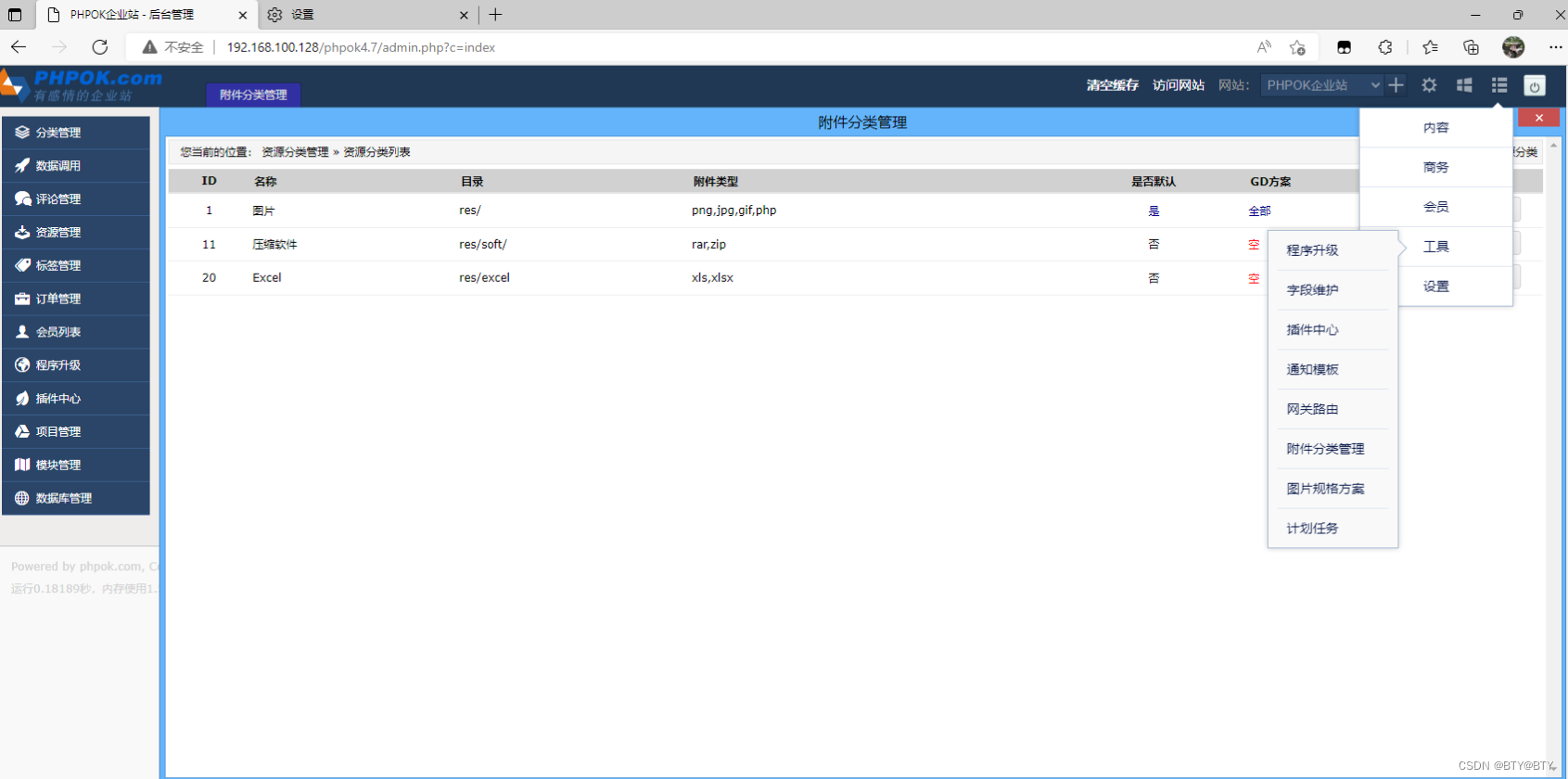Open browser three-dot menu
The width and height of the screenshot is (1568, 779).
pos(1555,47)
